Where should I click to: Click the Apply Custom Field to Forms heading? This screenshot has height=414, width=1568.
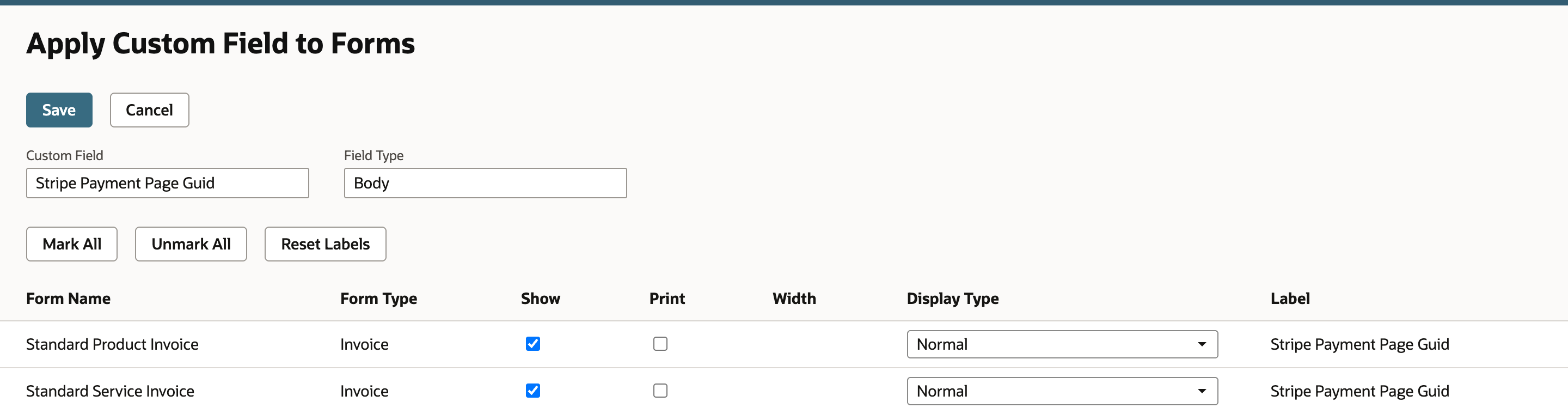click(220, 44)
